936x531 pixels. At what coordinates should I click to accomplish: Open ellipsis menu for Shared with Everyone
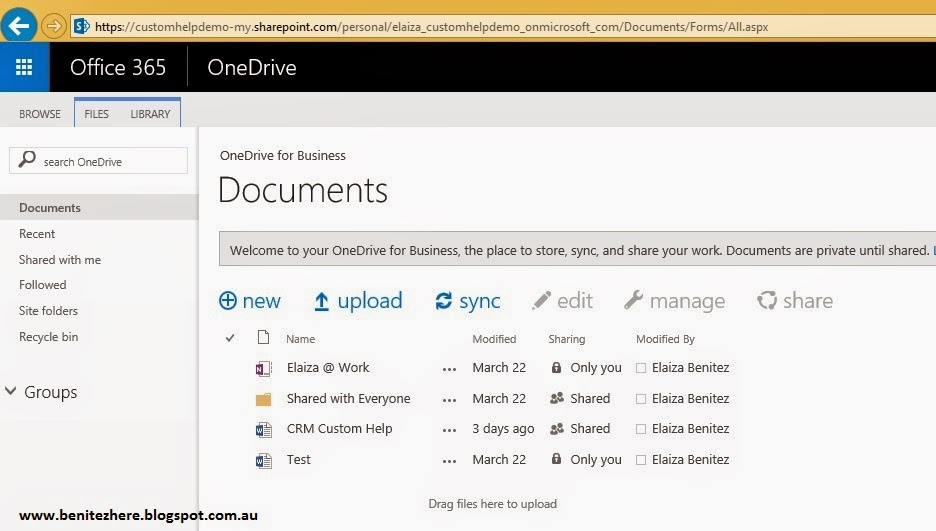click(449, 400)
